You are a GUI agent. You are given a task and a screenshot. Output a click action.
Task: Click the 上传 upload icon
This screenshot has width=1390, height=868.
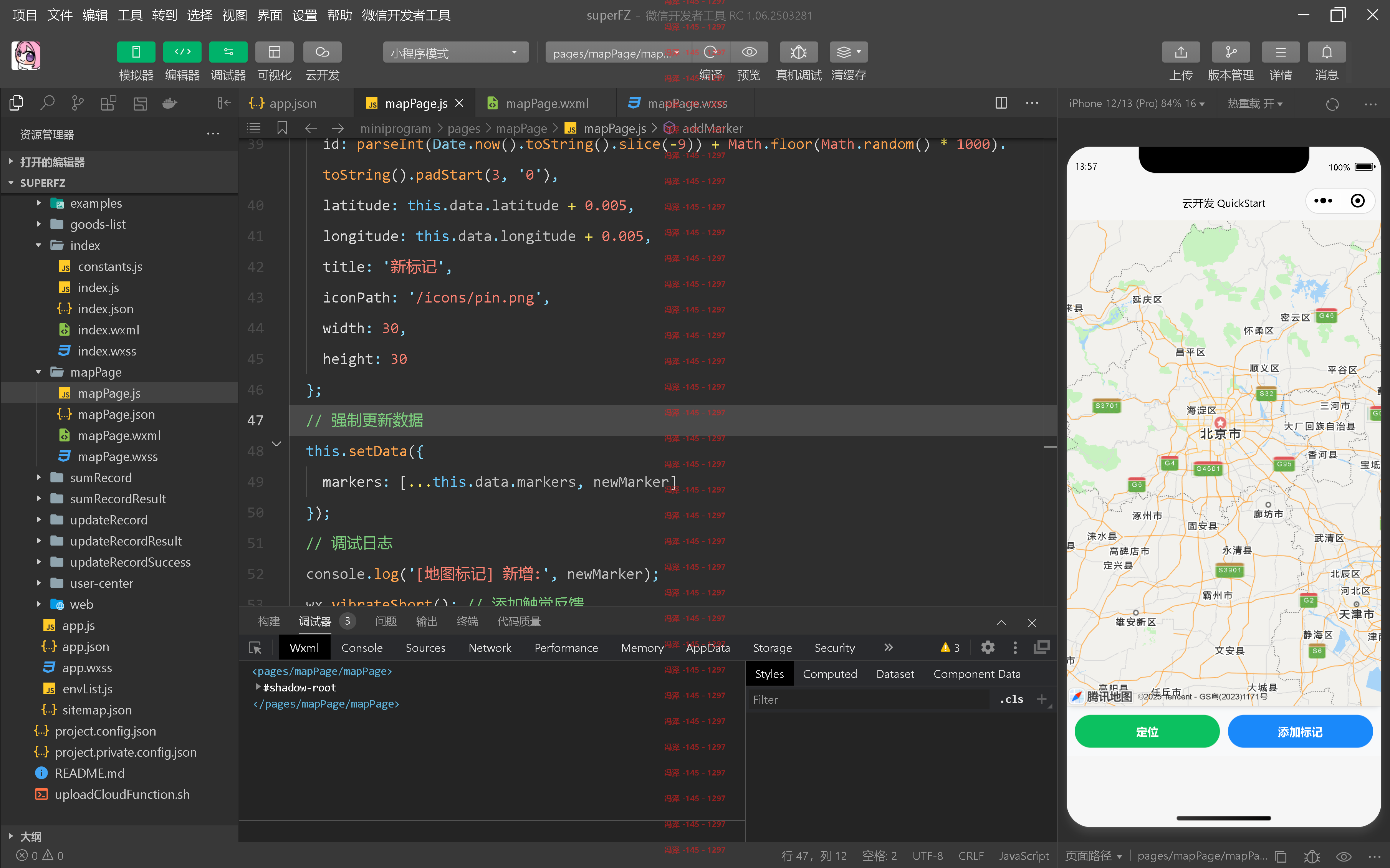pos(1180,52)
